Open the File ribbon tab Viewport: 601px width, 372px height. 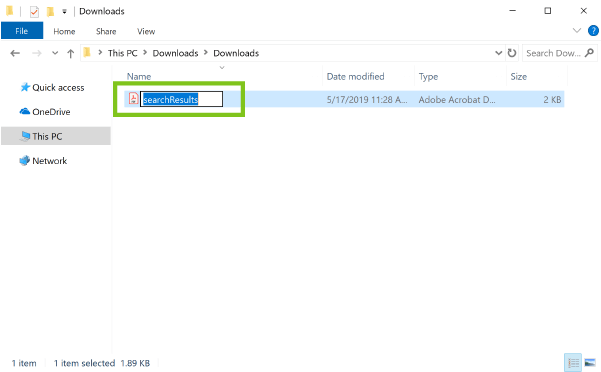(x=22, y=31)
